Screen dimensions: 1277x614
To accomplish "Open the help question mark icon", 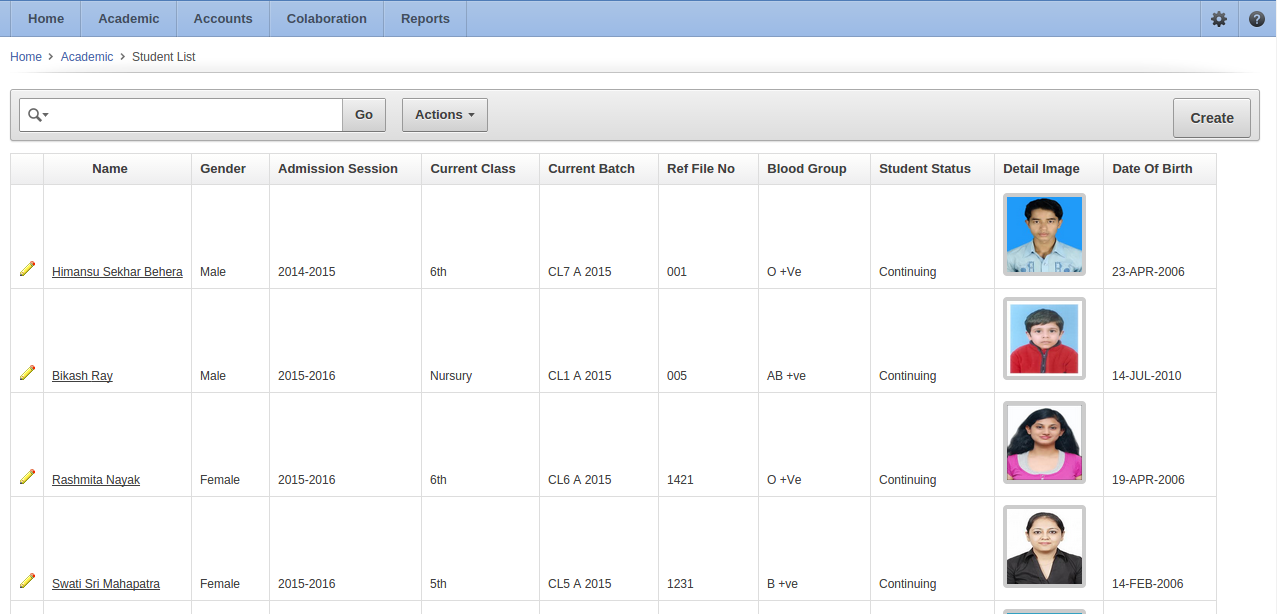I will tap(1257, 19).
